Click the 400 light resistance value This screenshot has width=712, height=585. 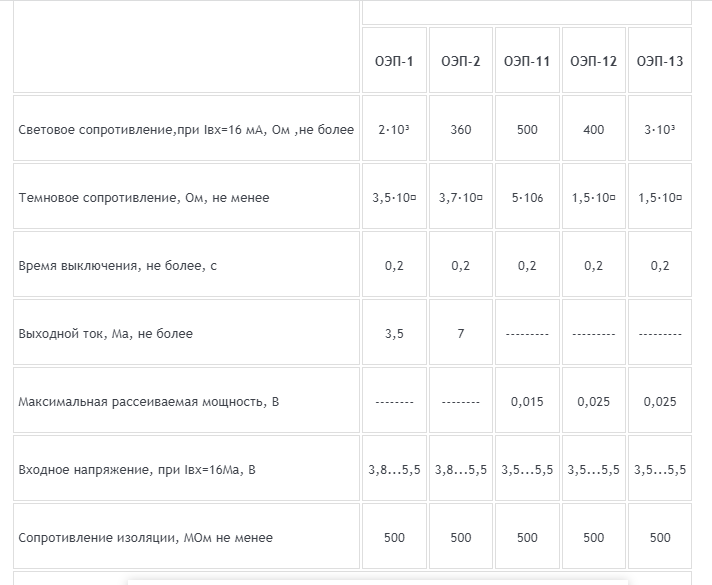593,129
